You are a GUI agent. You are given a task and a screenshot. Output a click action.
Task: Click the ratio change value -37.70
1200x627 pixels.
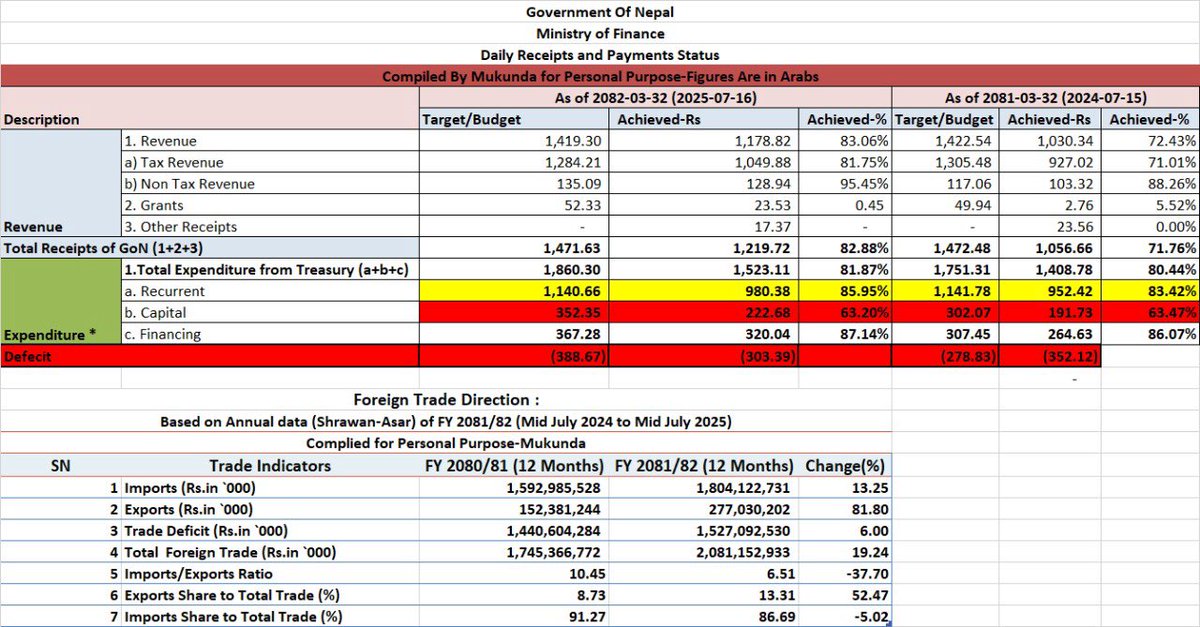coord(865,574)
